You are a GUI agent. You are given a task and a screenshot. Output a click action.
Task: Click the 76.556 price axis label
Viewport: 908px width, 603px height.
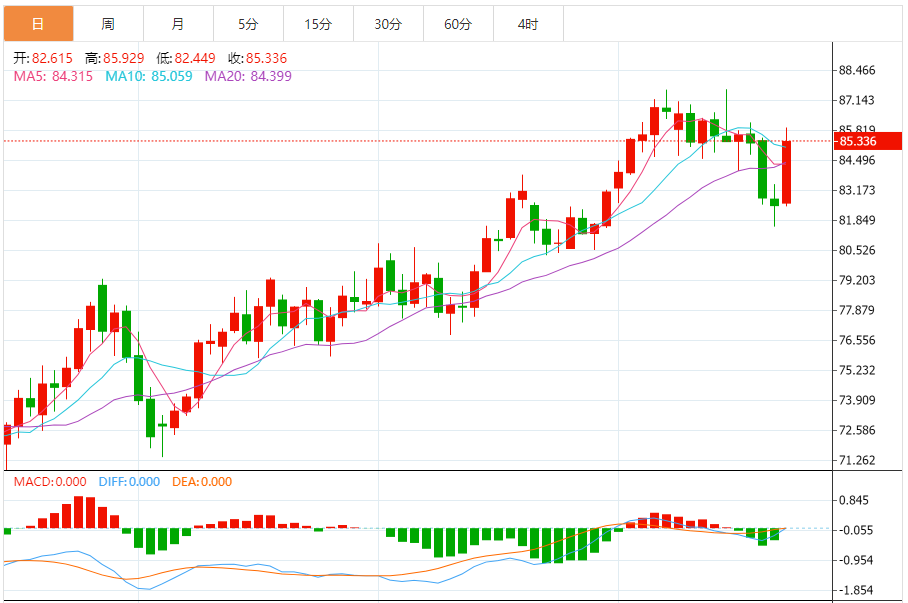pyautogui.click(x=857, y=340)
